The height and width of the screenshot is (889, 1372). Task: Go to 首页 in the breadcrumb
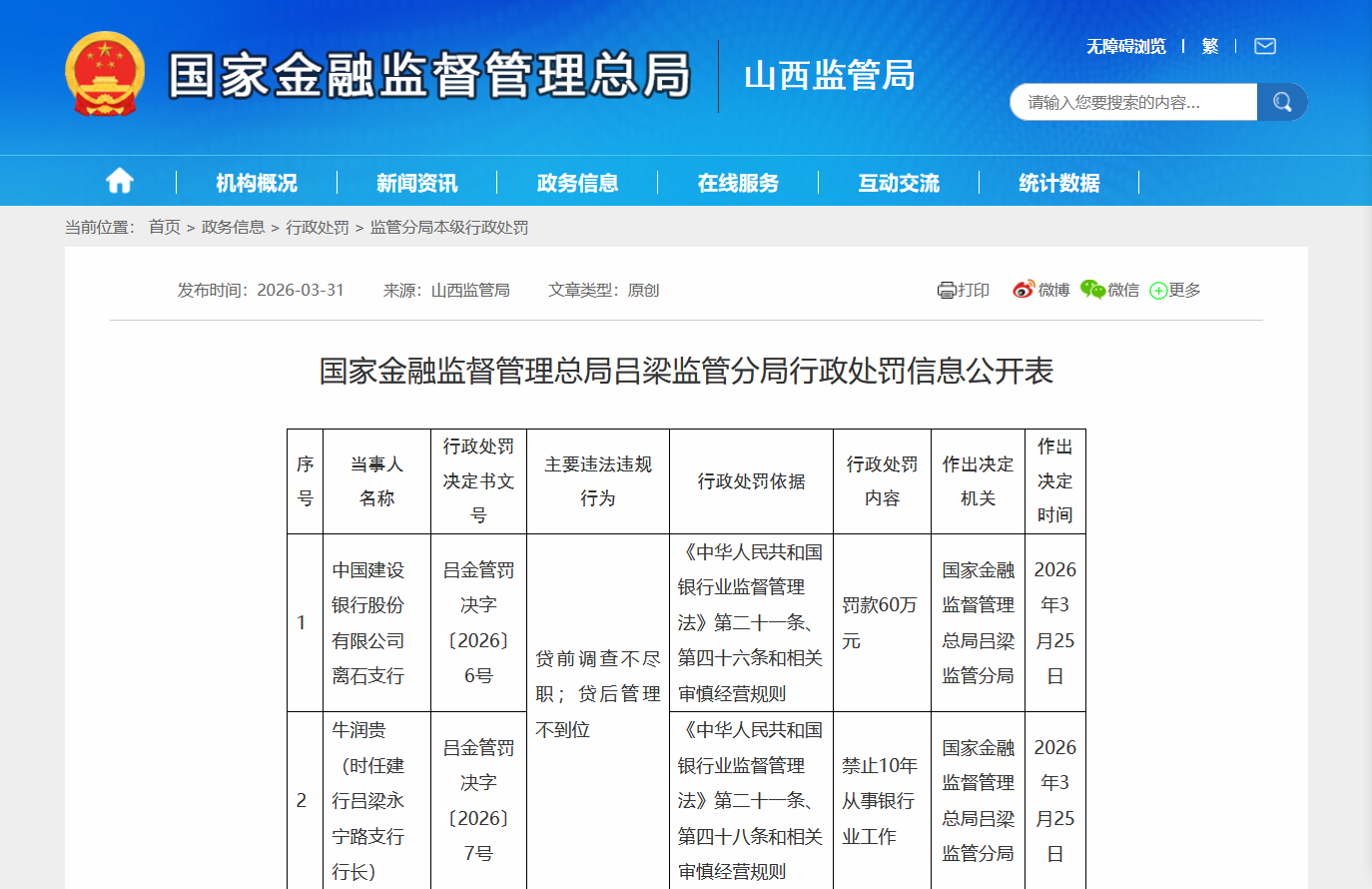pyautogui.click(x=165, y=228)
